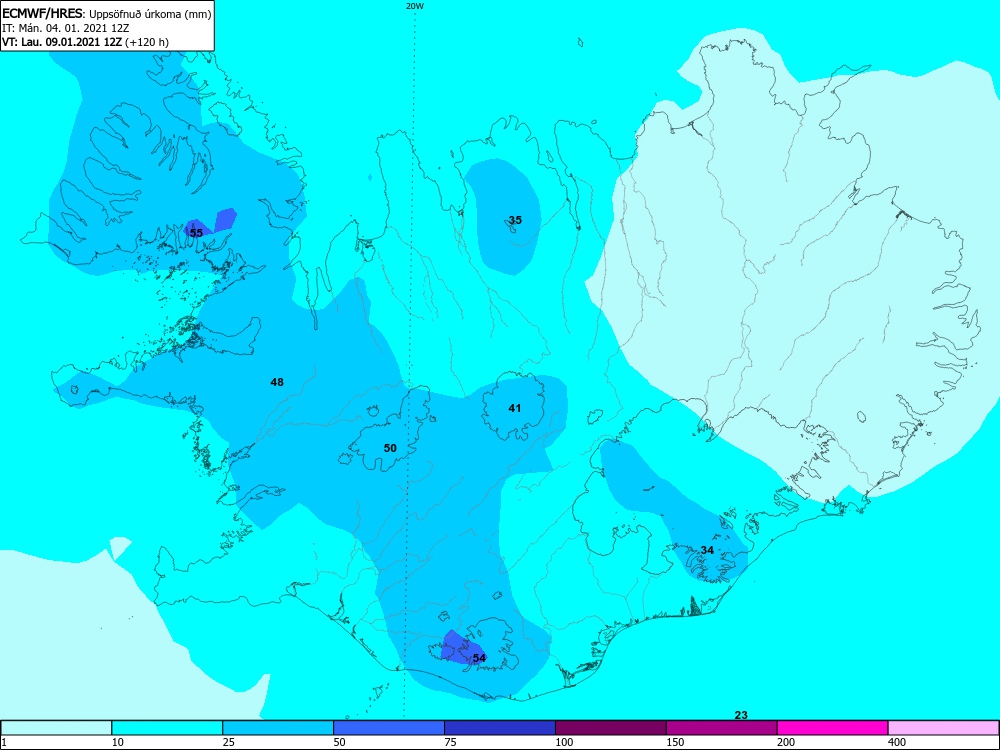Click the 1–10 mm legend color swatch
This screenshot has width=1000, height=750.
(56, 728)
